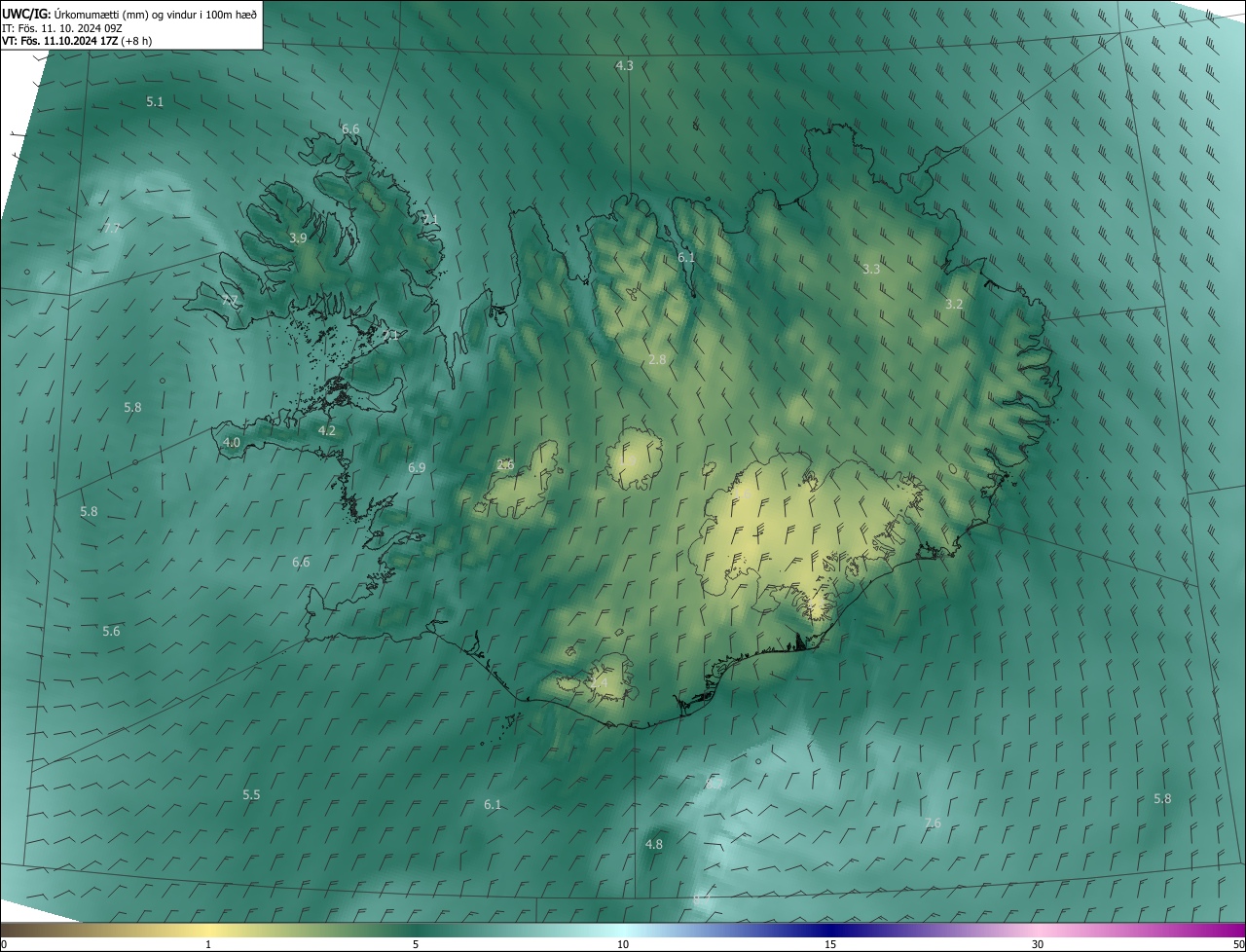
Task: Click the map value 4.0 on Snæfellsnes
Action: pyautogui.click(x=232, y=443)
